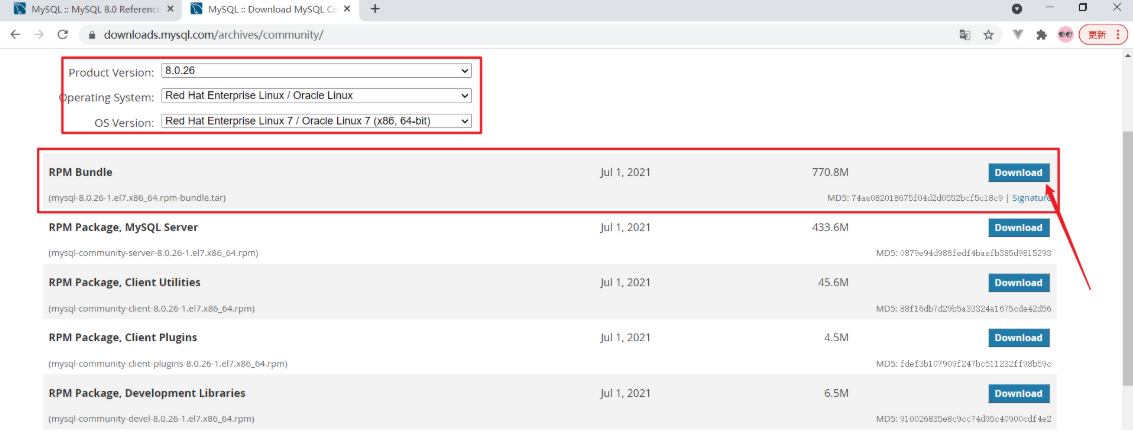The height and width of the screenshot is (440, 1133).
Task: Select 'RPM Package, Client Utilities' title
Action: [x=124, y=282]
